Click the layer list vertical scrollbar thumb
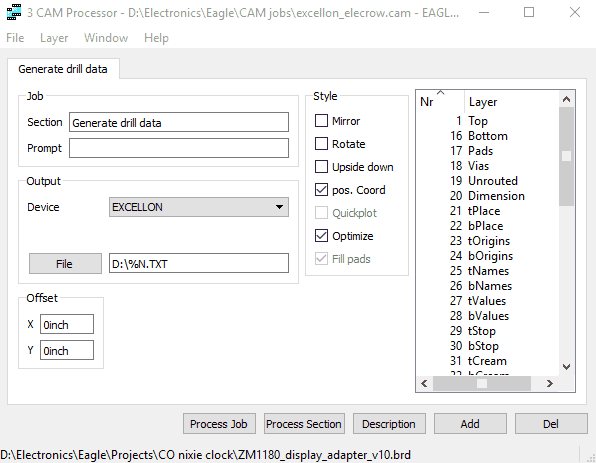Image resolution: width=596 pixels, height=463 pixels. 566,156
